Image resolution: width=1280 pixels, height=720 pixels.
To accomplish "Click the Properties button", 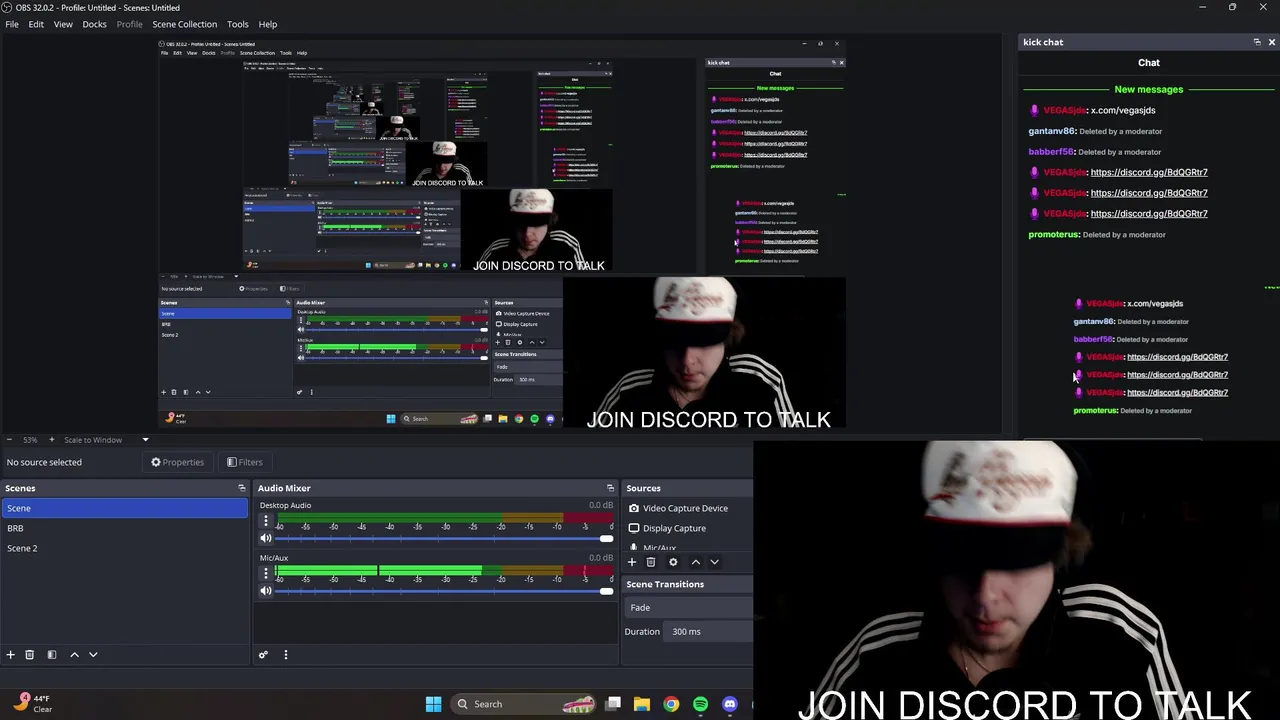I will (177, 462).
